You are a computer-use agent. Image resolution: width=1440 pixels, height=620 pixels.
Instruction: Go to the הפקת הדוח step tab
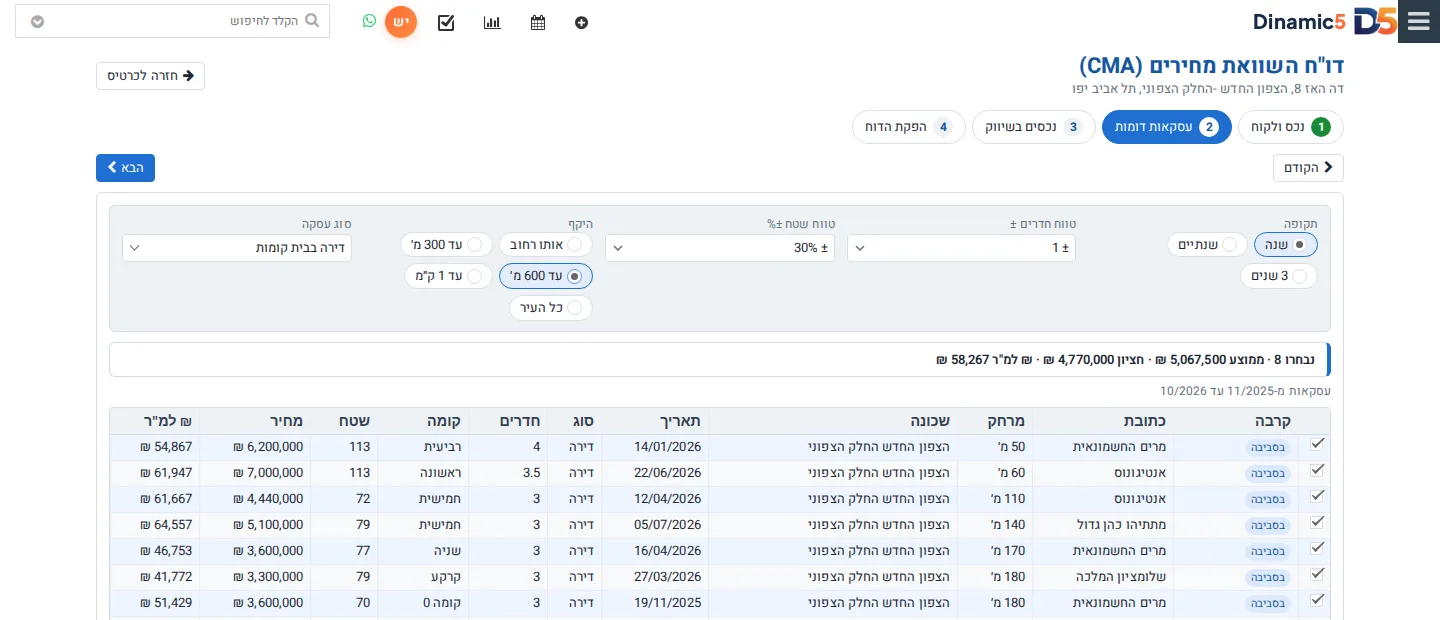[x=909, y=127]
